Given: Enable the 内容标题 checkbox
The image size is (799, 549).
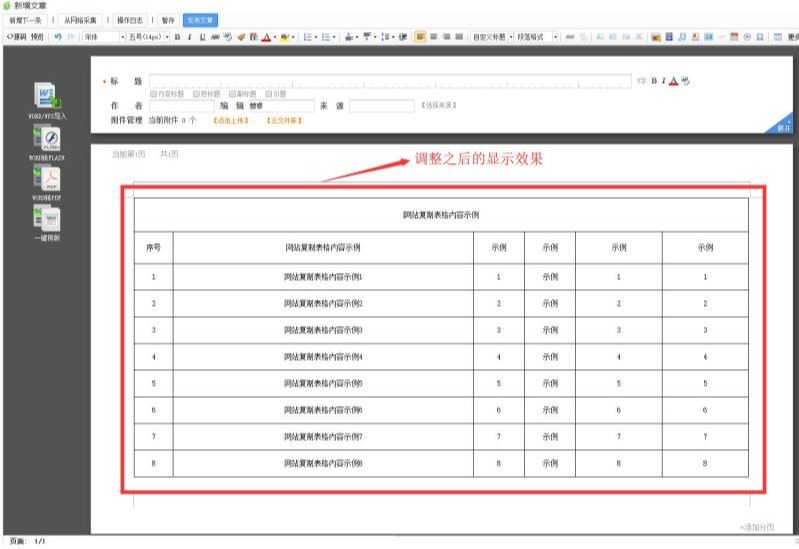Looking at the screenshot, I should click(153, 93).
